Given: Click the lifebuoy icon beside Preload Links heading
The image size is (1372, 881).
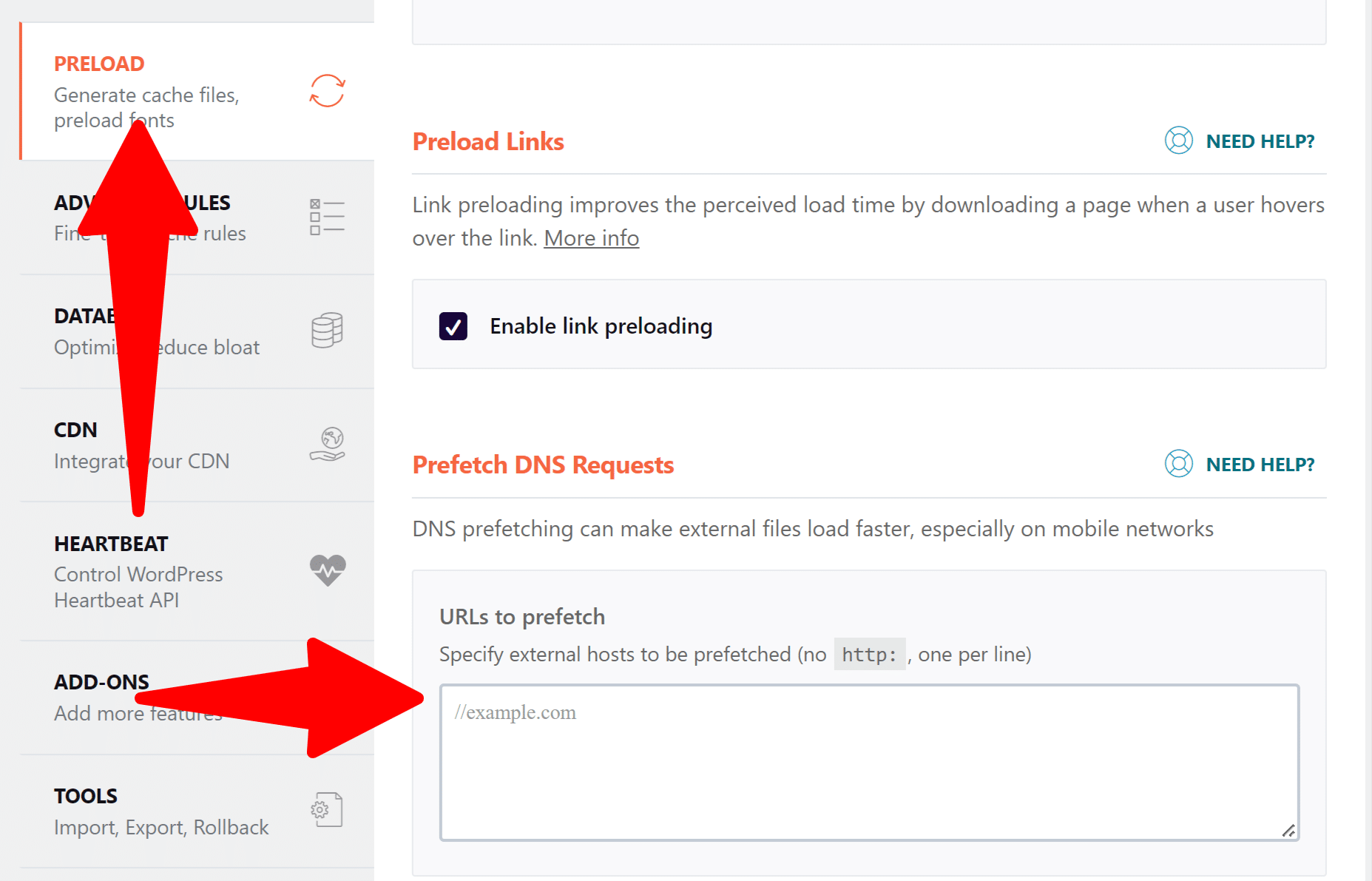Looking at the screenshot, I should click(1179, 140).
